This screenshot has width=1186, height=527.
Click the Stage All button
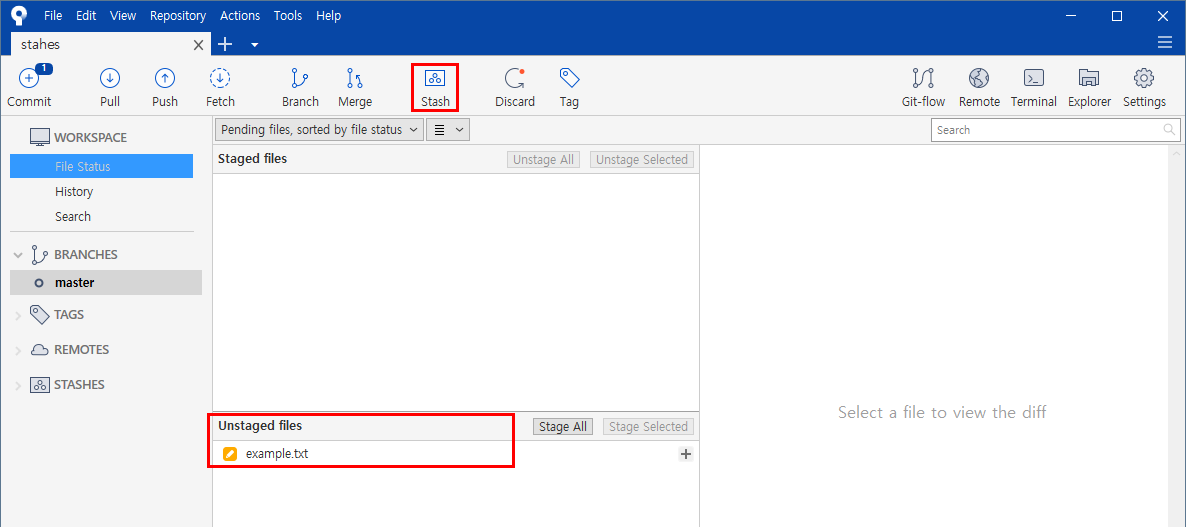pyautogui.click(x=563, y=426)
